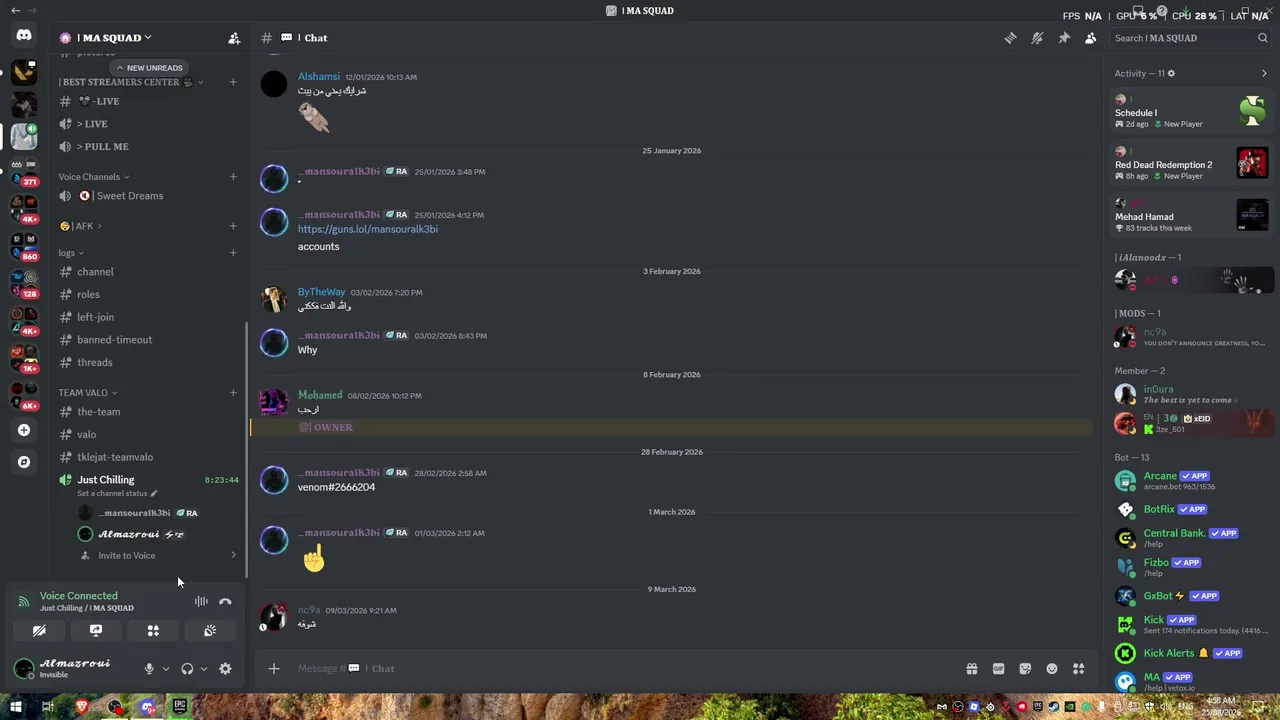This screenshot has height=720, width=1280.
Task: Open Apps launcher in message bar
Action: tap(1078, 669)
